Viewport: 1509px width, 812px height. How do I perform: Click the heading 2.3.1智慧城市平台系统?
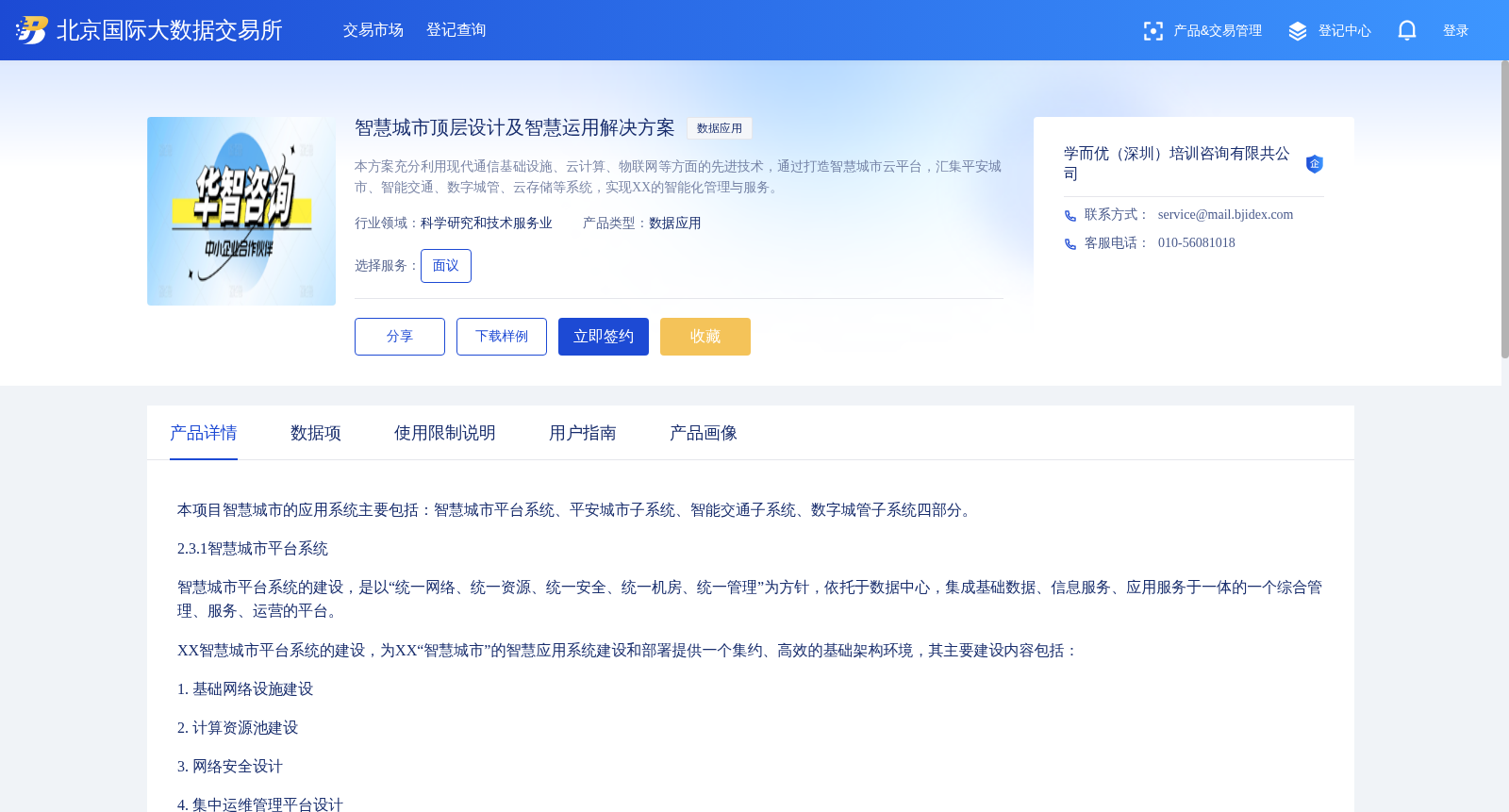click(253, 549)
